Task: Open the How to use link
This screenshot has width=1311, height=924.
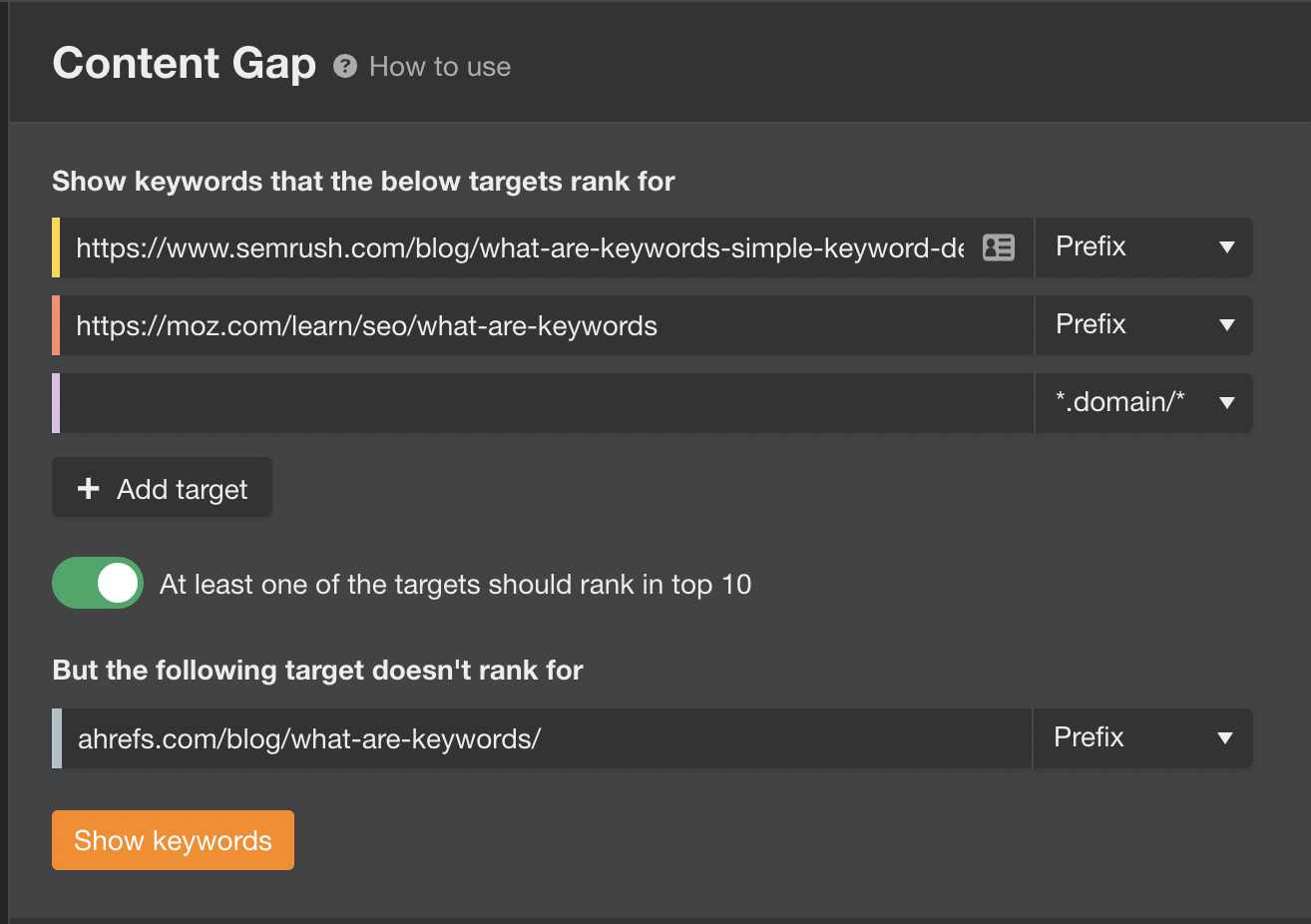Action: (x=439, y=66)
